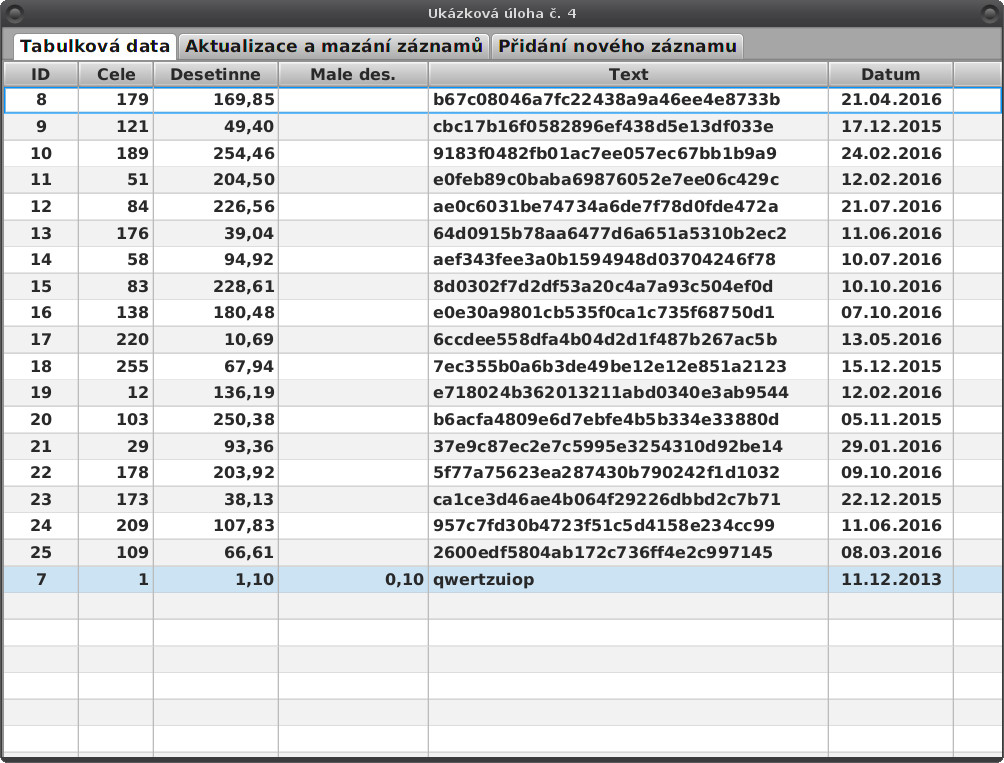Click the date 10.07.2016

coord(891,260)
